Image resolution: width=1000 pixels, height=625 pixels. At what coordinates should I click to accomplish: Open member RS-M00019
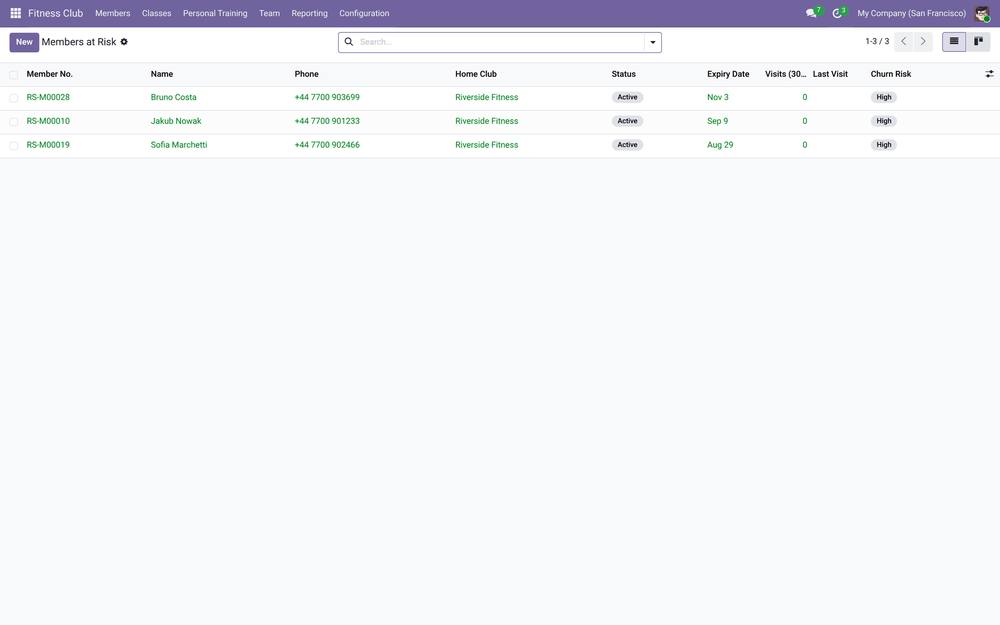pos(48,145)
